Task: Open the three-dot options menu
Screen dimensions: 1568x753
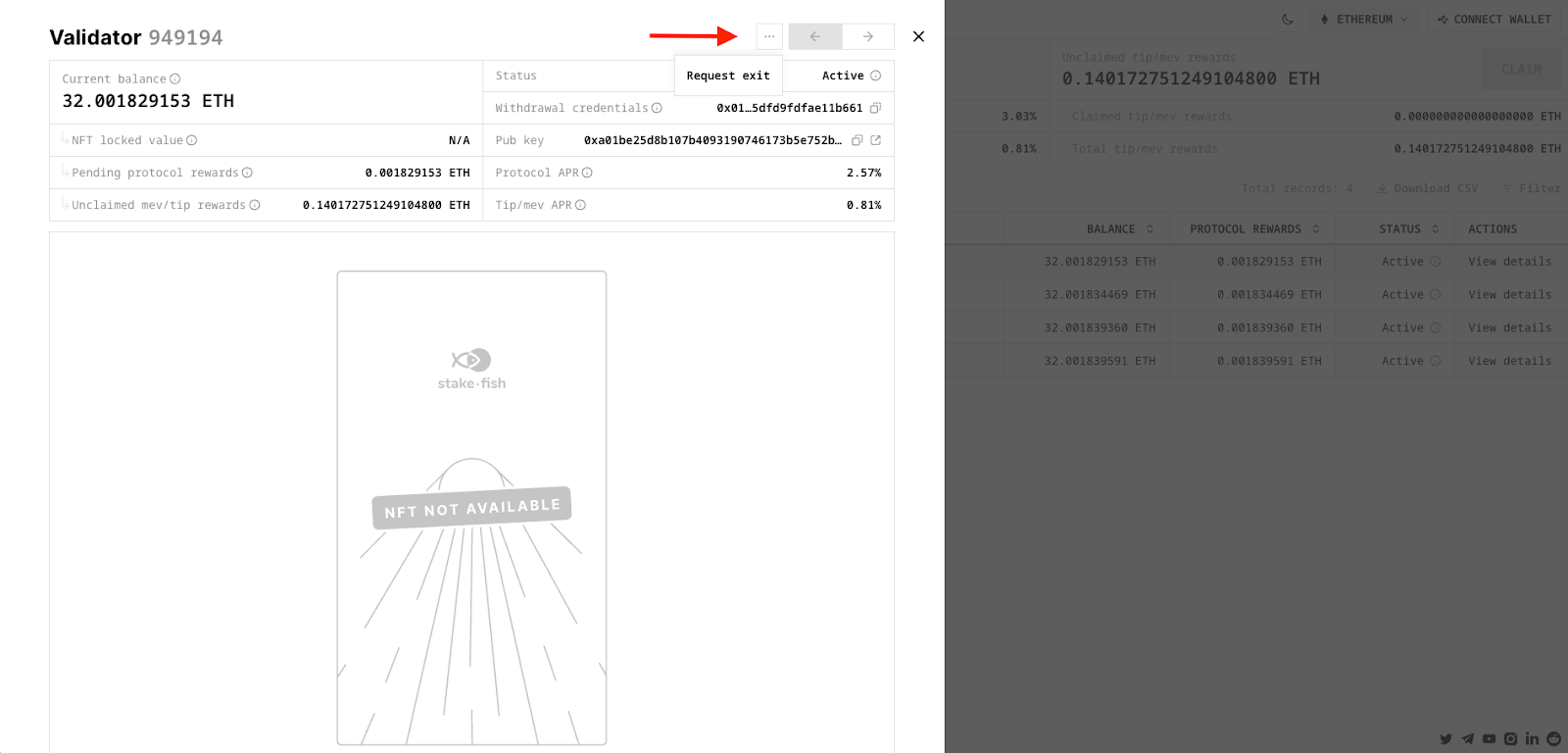Action: coord(769,36)
